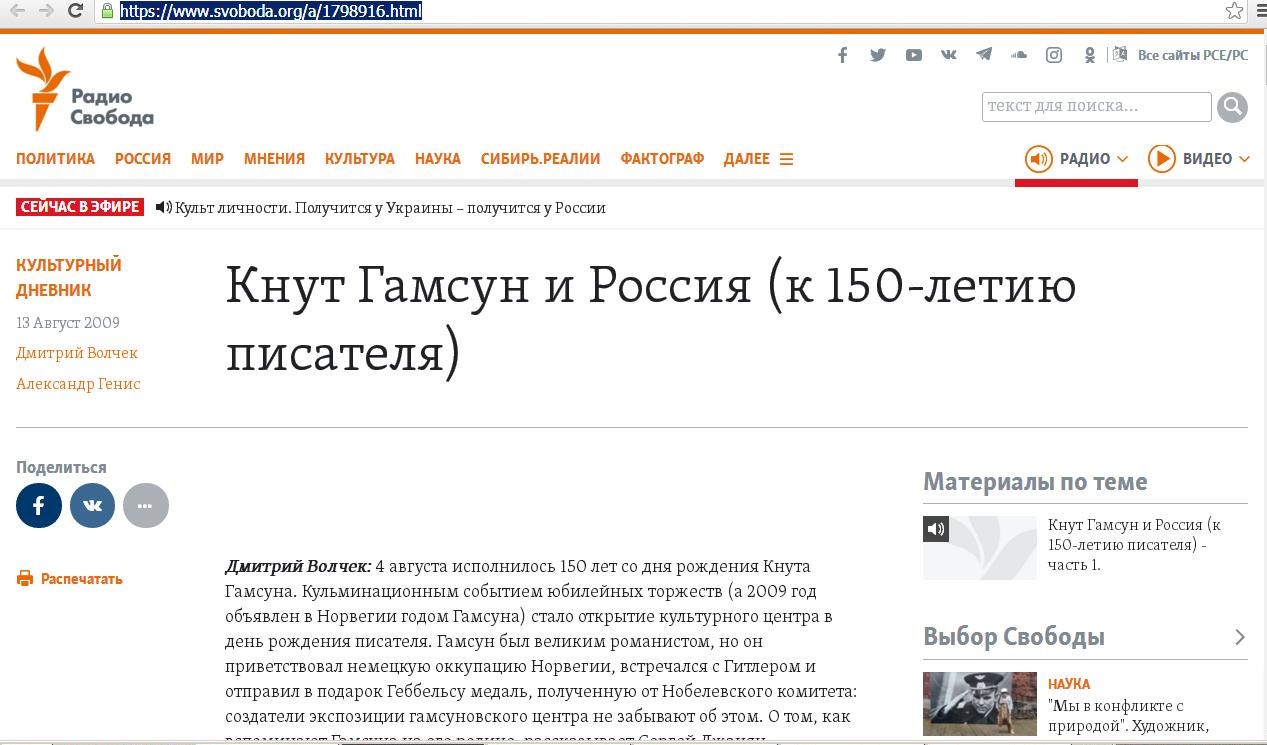Open the ДАЛЕЕ menu
This screenshot has width=1267, height=745.
pos(747,159)
